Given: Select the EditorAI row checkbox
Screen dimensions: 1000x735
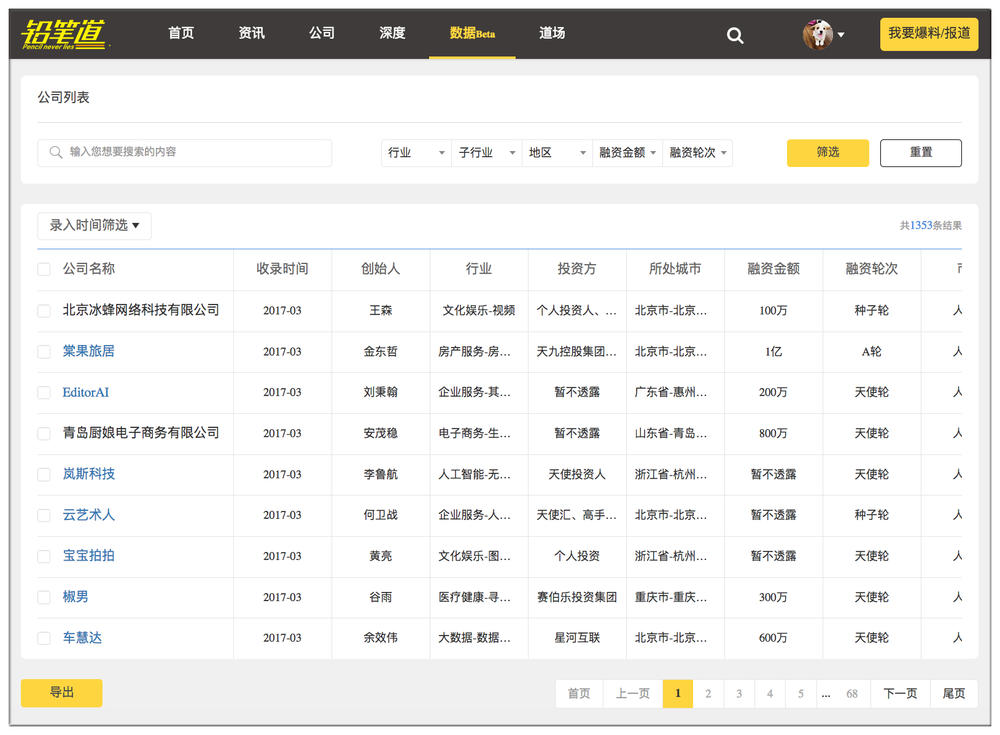Looking at the screenshot, I should click(44, 393).
